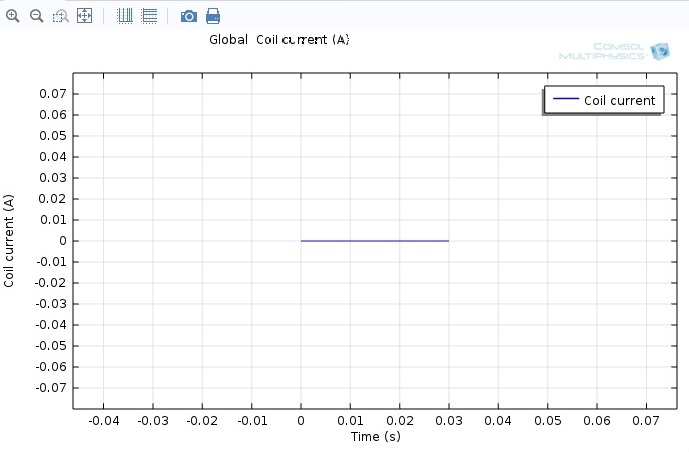Click the blue line sample in the legend
689x452 pixels.
[x=565, y=100]
